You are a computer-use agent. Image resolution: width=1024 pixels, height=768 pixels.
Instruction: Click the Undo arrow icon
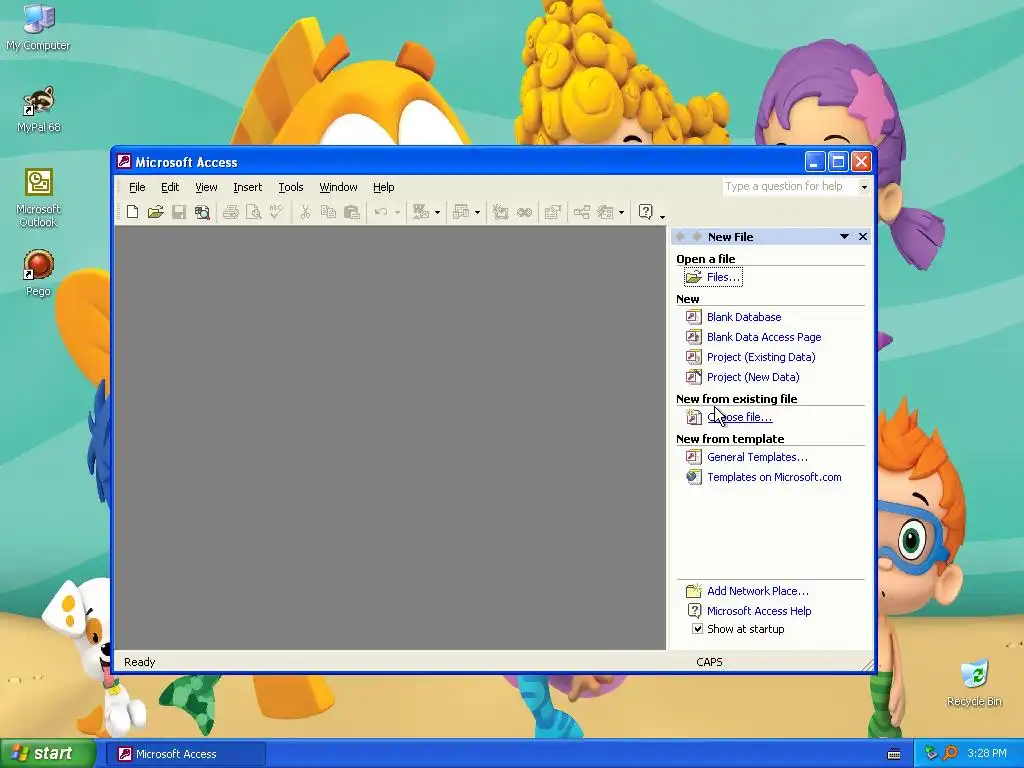(x=381, y=212)
